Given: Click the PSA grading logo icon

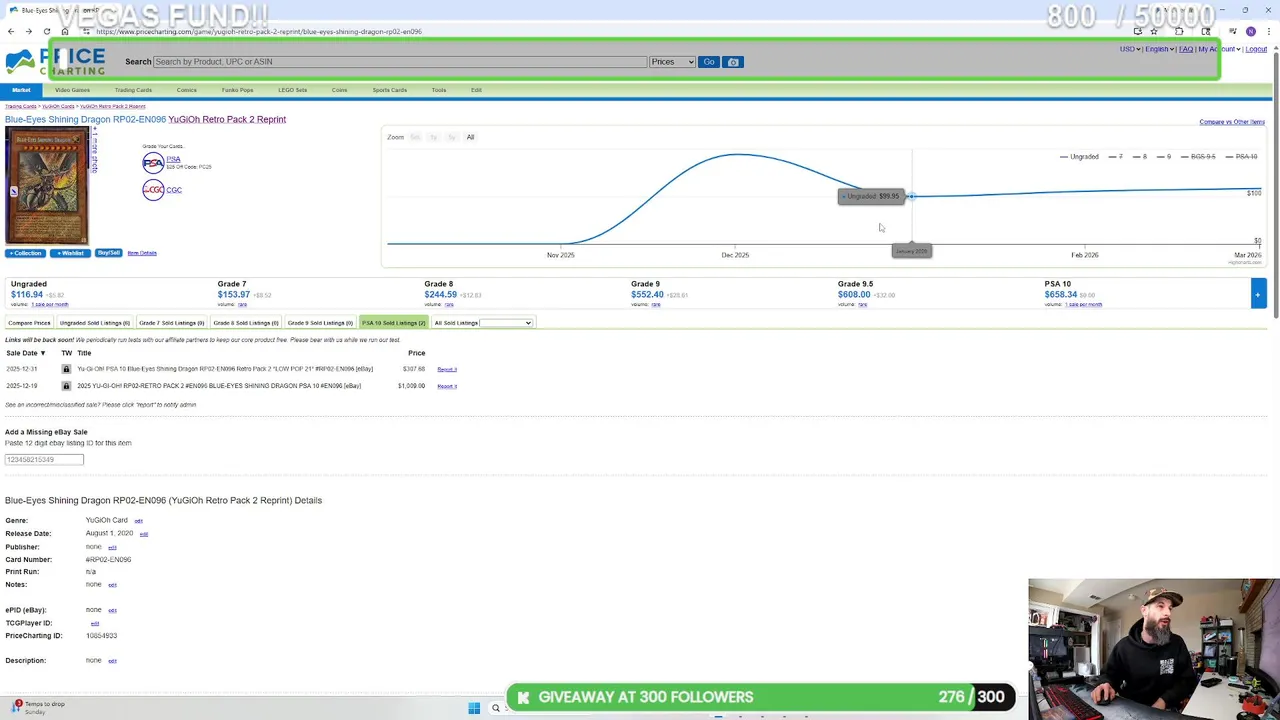Looking at the screenshot, I should (x=153, y=163).
